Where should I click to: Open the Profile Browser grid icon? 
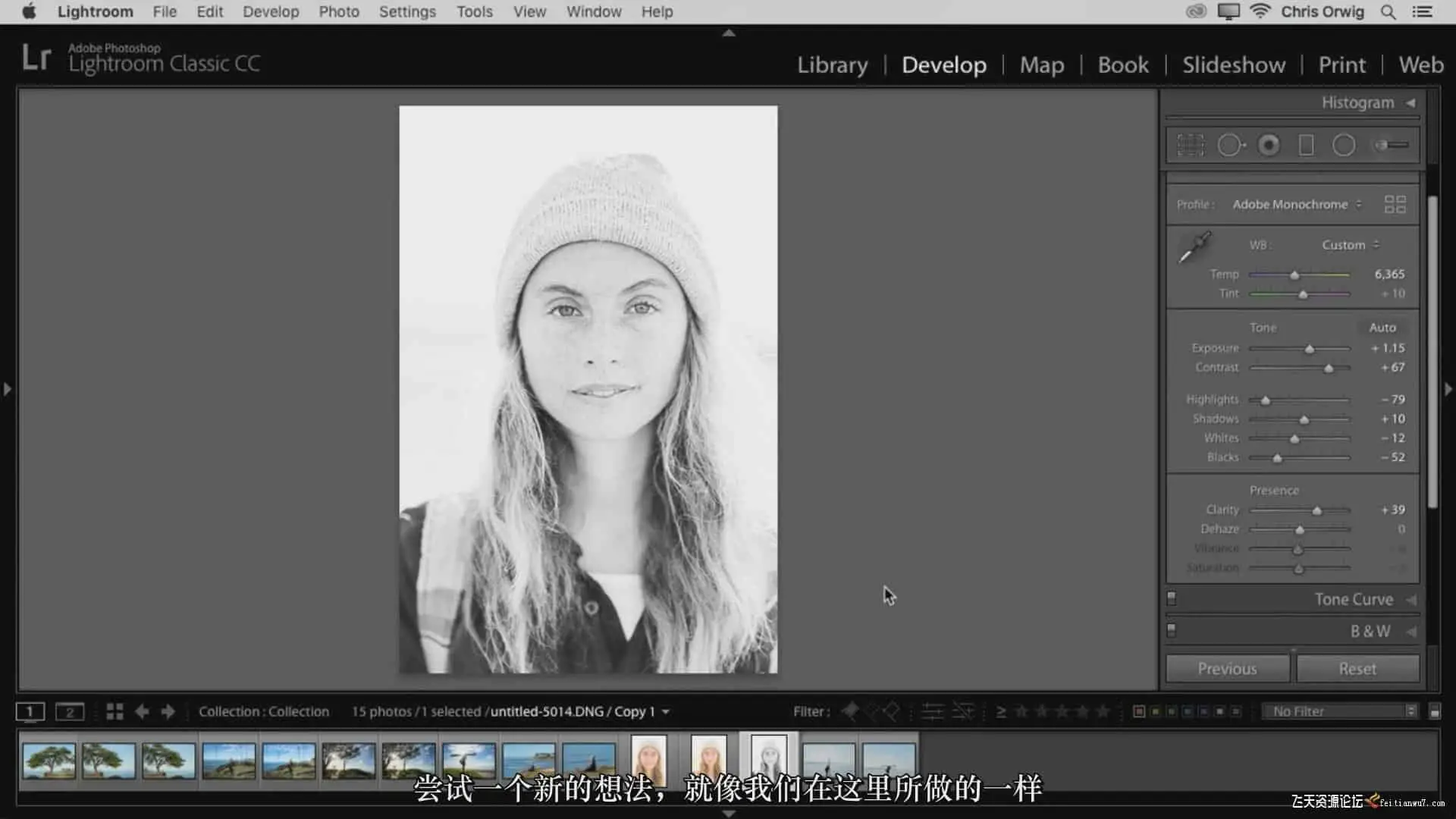(1395, 204)
